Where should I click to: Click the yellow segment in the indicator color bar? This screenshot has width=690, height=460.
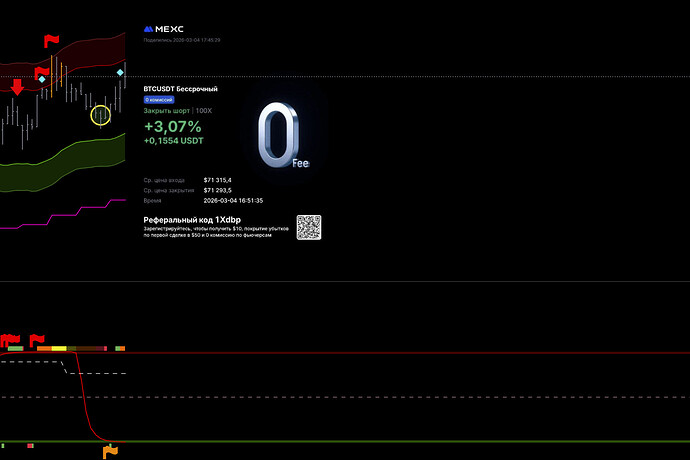click(x=59, y=348)
